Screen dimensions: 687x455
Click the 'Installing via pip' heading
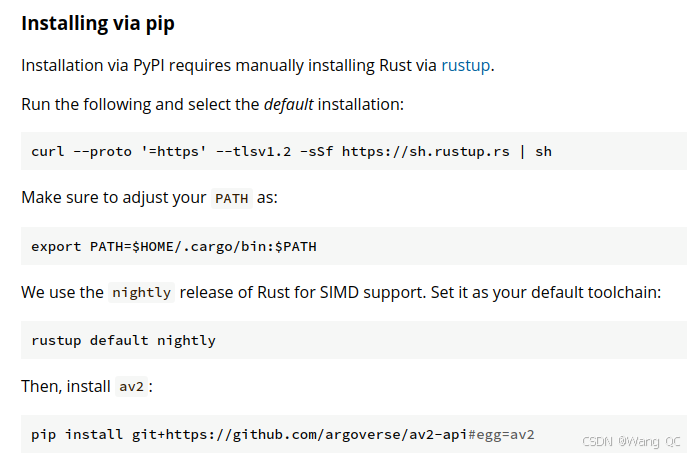[x=98, y=23]
